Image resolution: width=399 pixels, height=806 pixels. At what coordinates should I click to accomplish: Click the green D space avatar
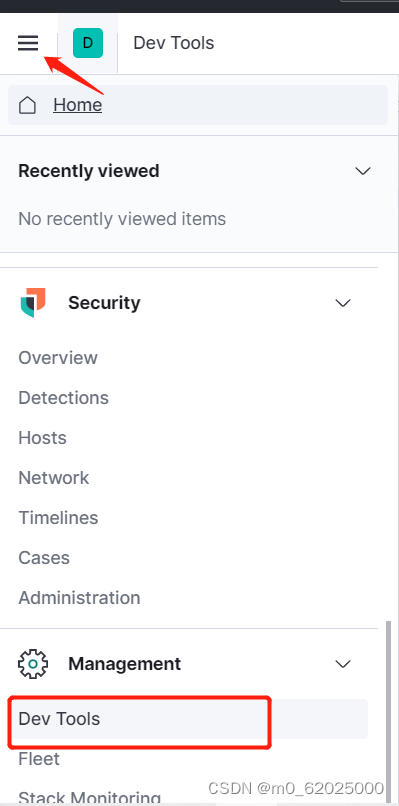coord(88,43)
